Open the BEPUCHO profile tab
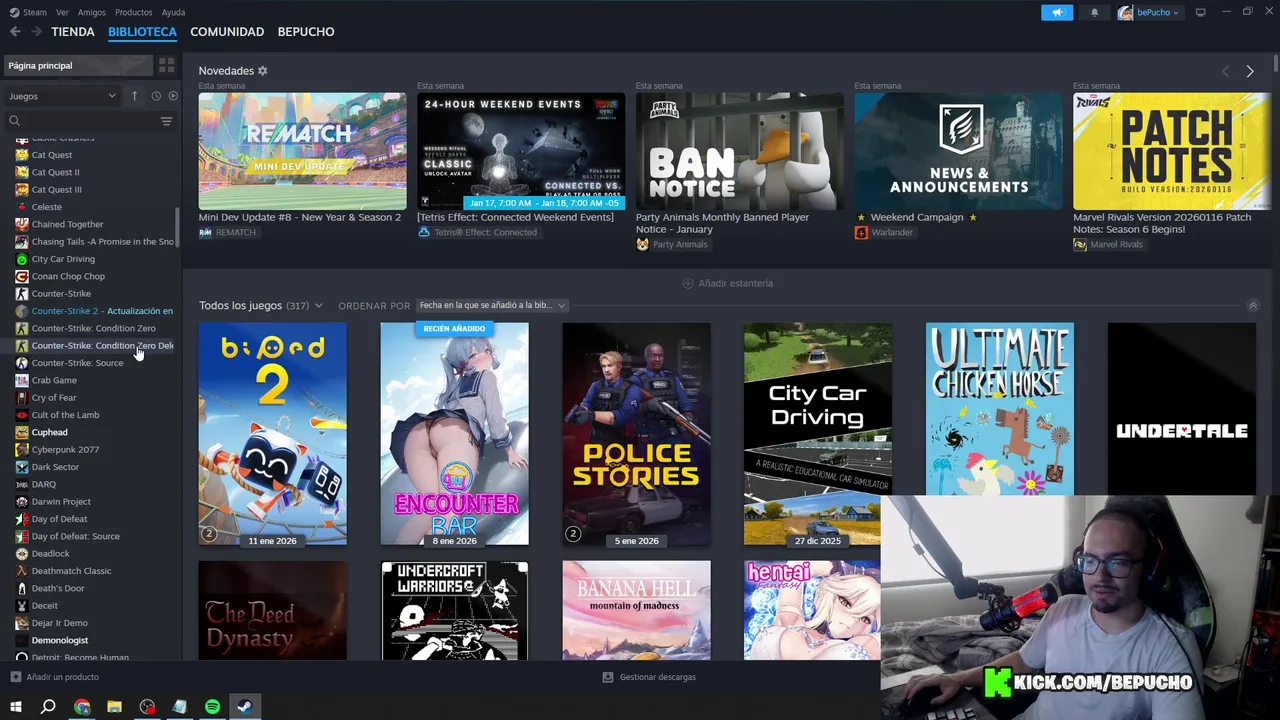The width and height of the screenshot is (1280, 720). point(306,32)
